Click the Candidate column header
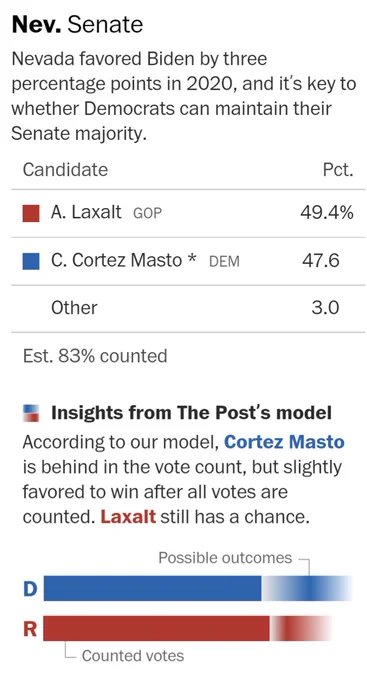The image size is (367, 680). tap(65, 170)
